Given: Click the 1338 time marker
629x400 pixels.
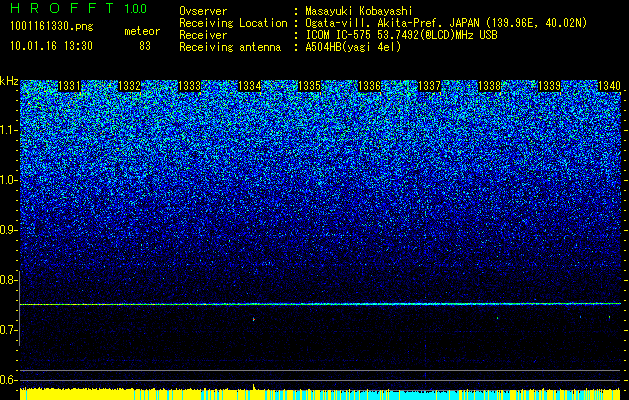Looking at the screenshot, I should pos(490,86).
